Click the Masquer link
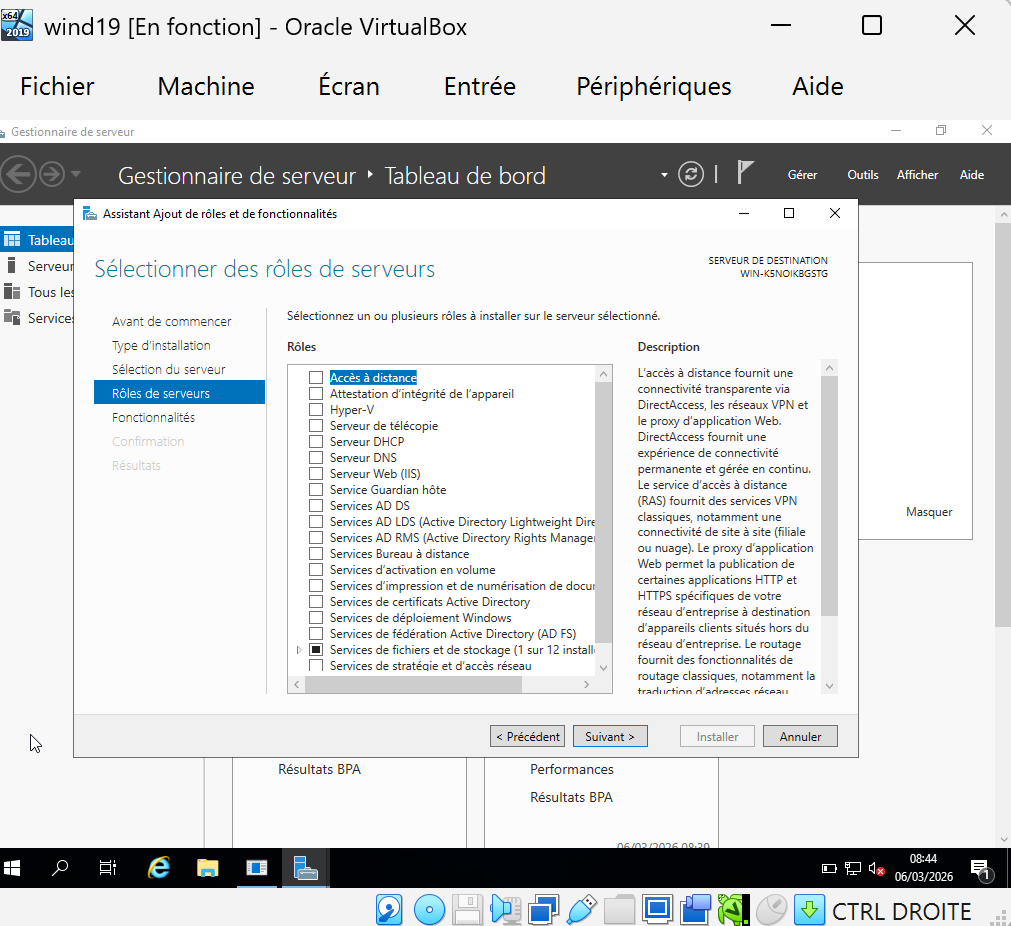Image resolution: width=1011 pixels, height=926 pixels. 928,512
